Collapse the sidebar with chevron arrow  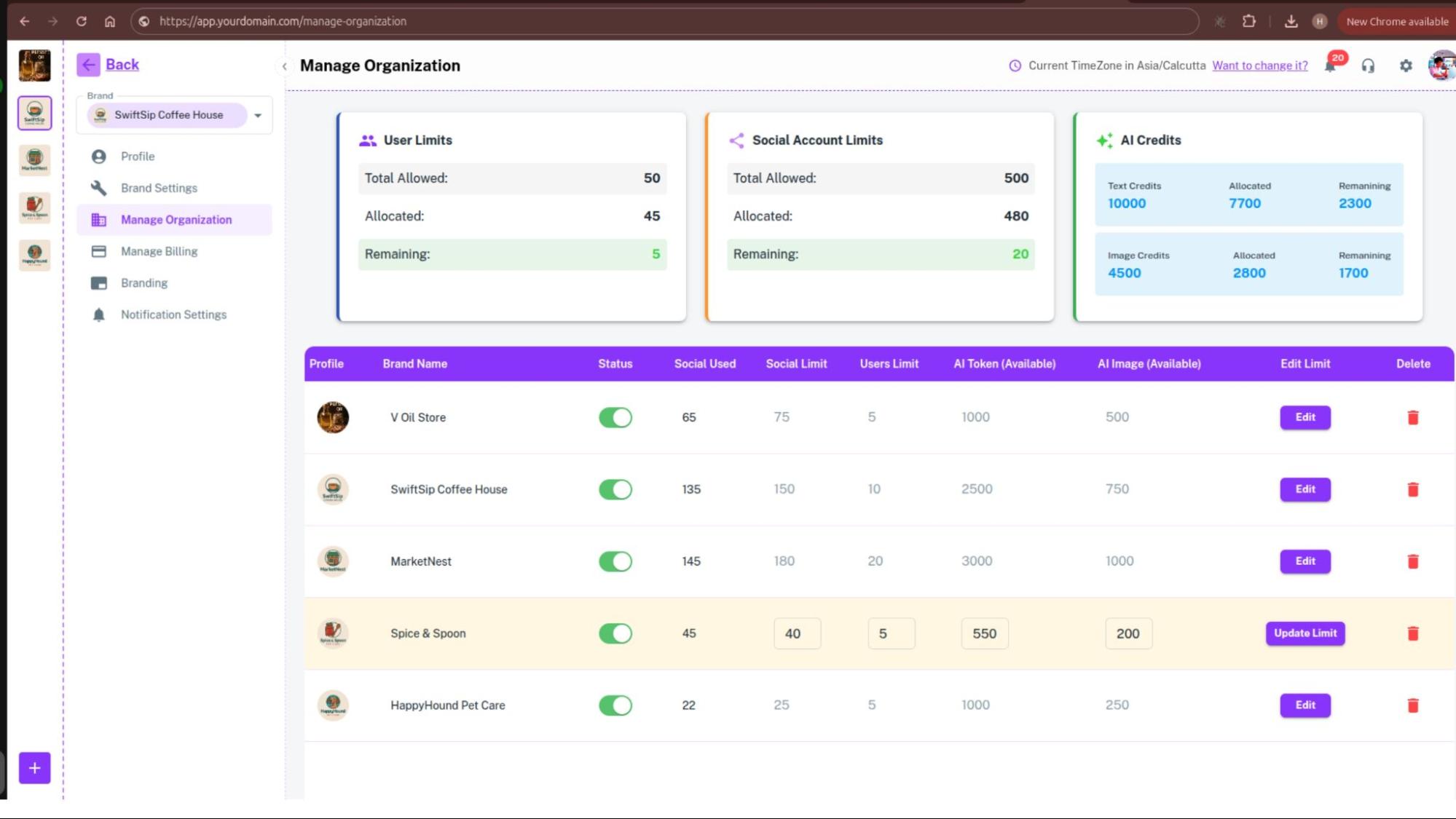click(284, 66)
